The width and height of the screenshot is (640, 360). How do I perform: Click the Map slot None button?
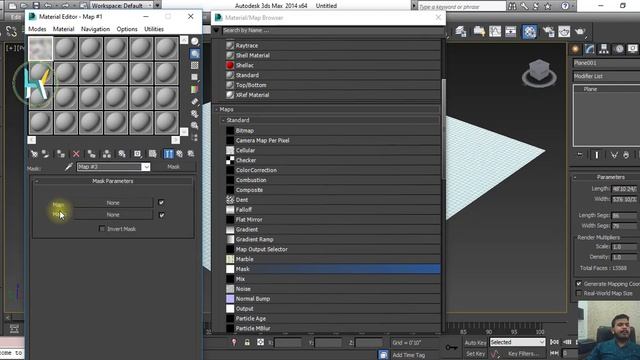tap(113, 203)
